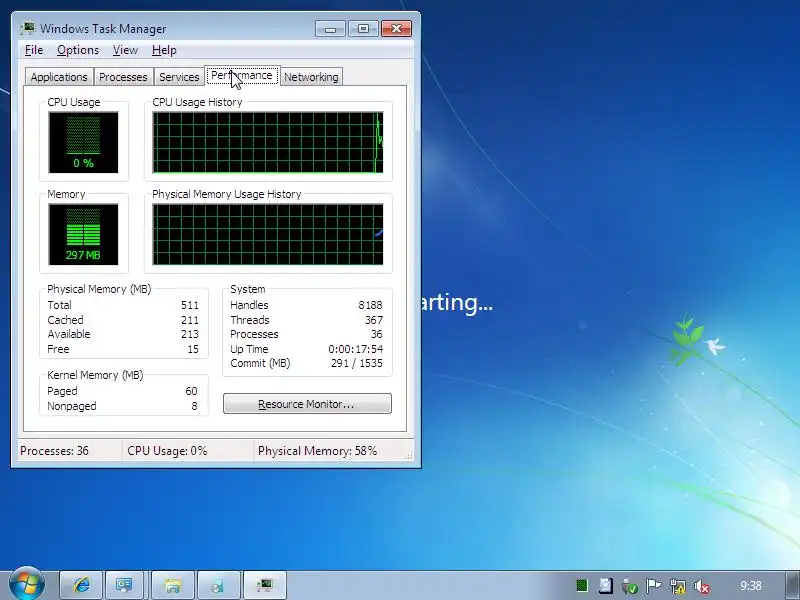Click the 9:38 taskbar clock
Screen dimensions: 800x600
[751, 586]
